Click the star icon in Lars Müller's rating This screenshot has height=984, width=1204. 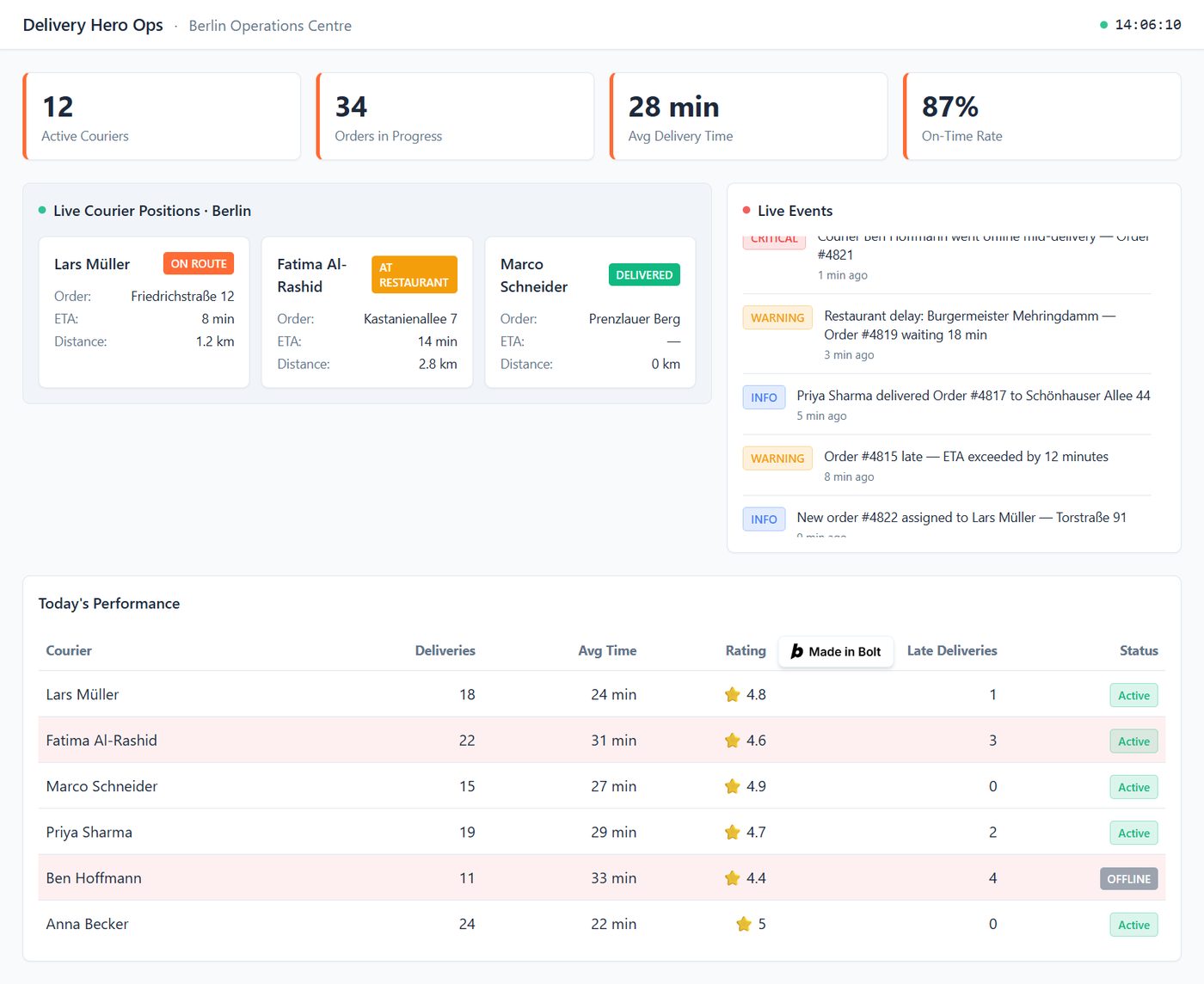click(x=732, y=694)
